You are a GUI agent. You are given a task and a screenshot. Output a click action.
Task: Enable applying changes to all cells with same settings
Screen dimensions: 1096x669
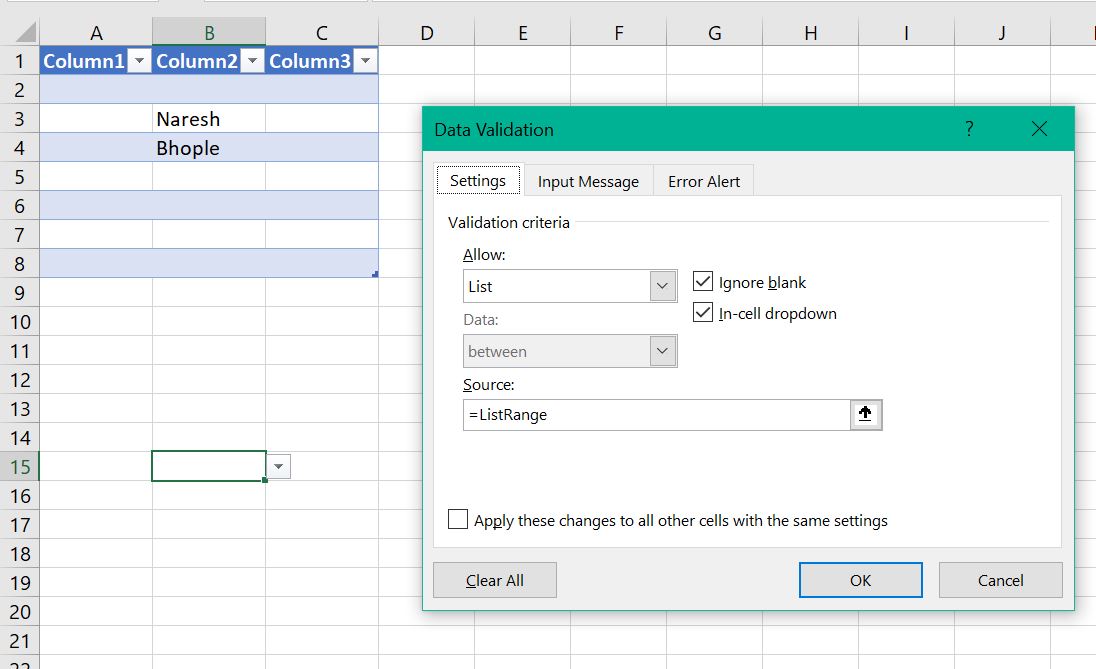tap(458, 519)
